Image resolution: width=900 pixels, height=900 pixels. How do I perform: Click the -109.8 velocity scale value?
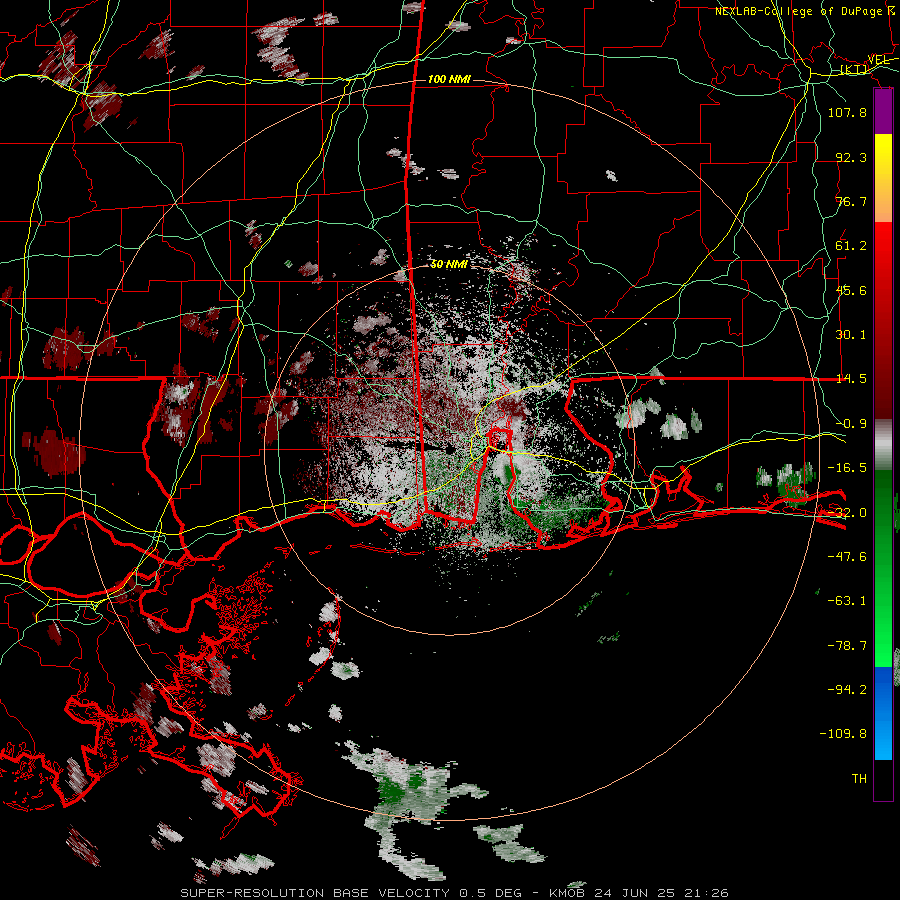[843, 734]
